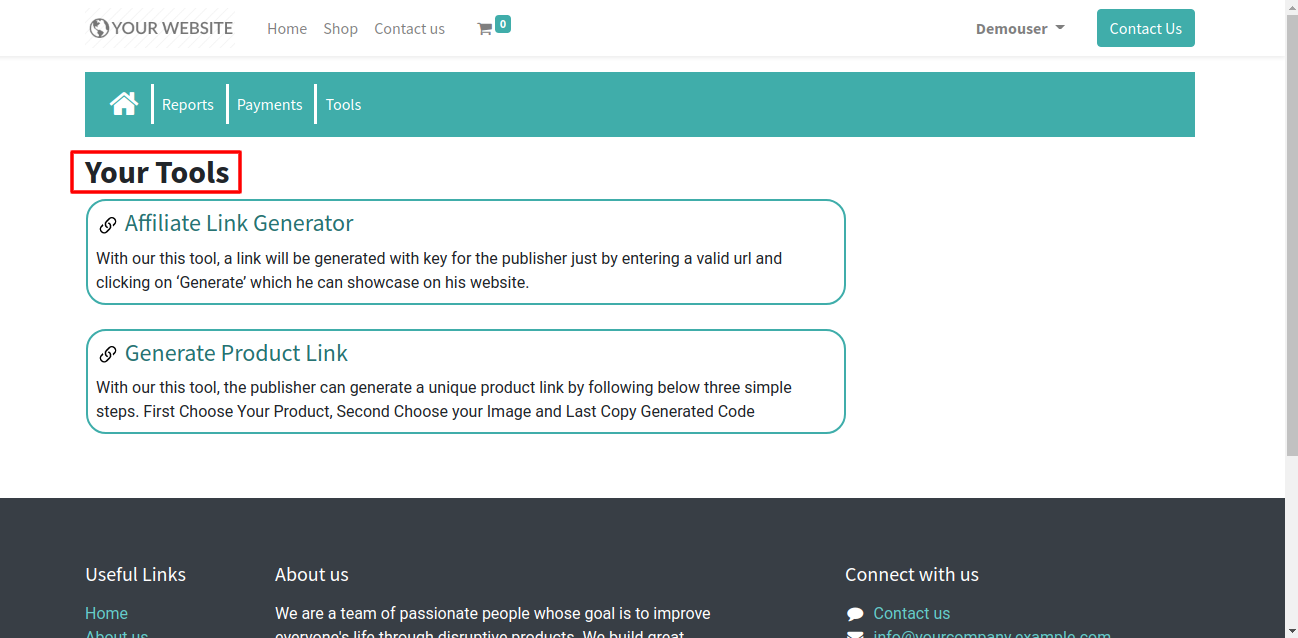Image resolution: width=1298 pixels, height=638 pixels.
Task: Navigate to Shop in the top menu
Action: (x=340, y=29)
